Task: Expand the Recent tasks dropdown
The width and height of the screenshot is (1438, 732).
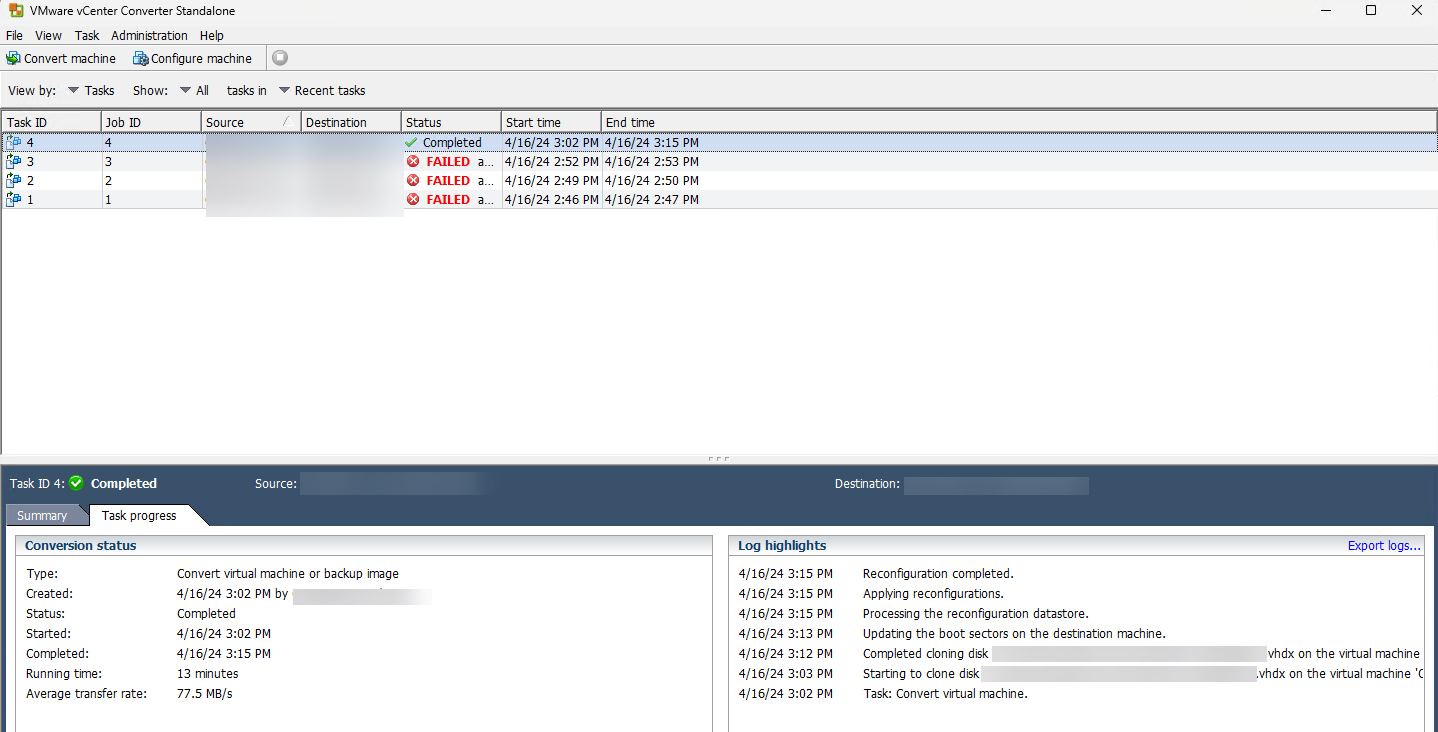Action: tap(321, 91)
